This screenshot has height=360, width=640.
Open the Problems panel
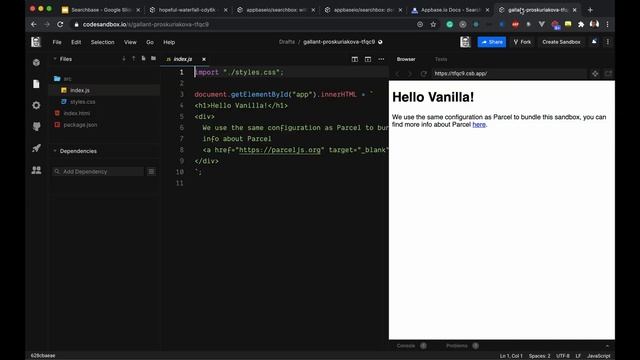[457, 346]
